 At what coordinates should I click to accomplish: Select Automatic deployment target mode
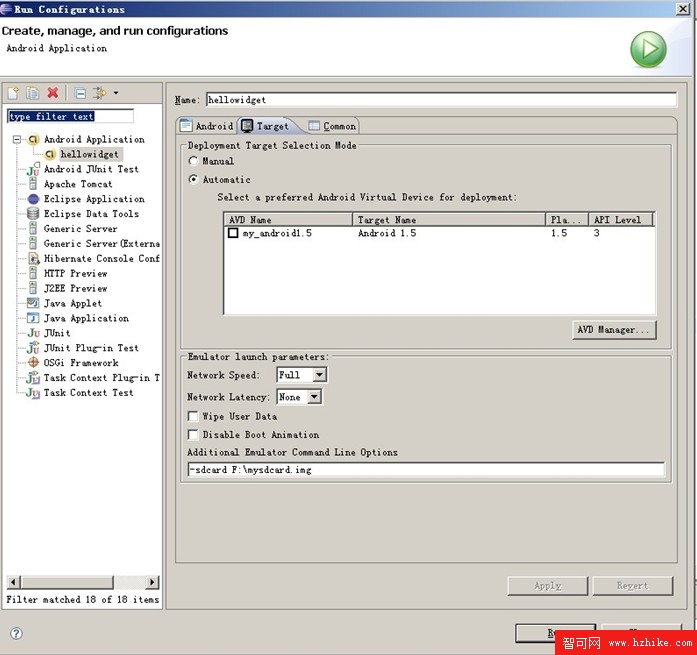pyautogui.click(x=193, y=180)
